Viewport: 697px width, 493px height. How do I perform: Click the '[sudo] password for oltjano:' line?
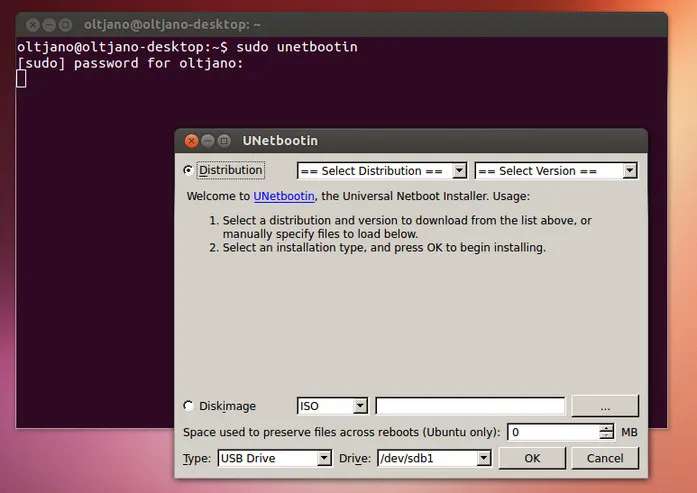(x=130, y=63)
